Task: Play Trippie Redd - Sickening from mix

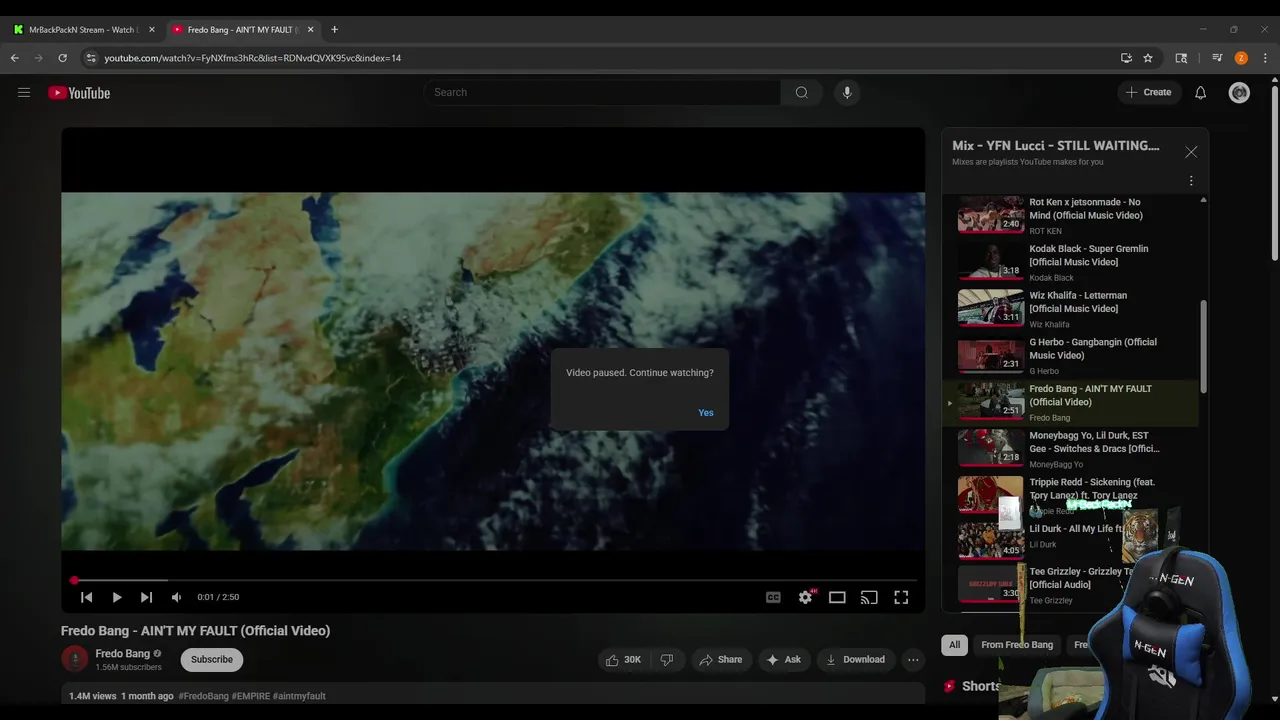Action: (1071, 495)
